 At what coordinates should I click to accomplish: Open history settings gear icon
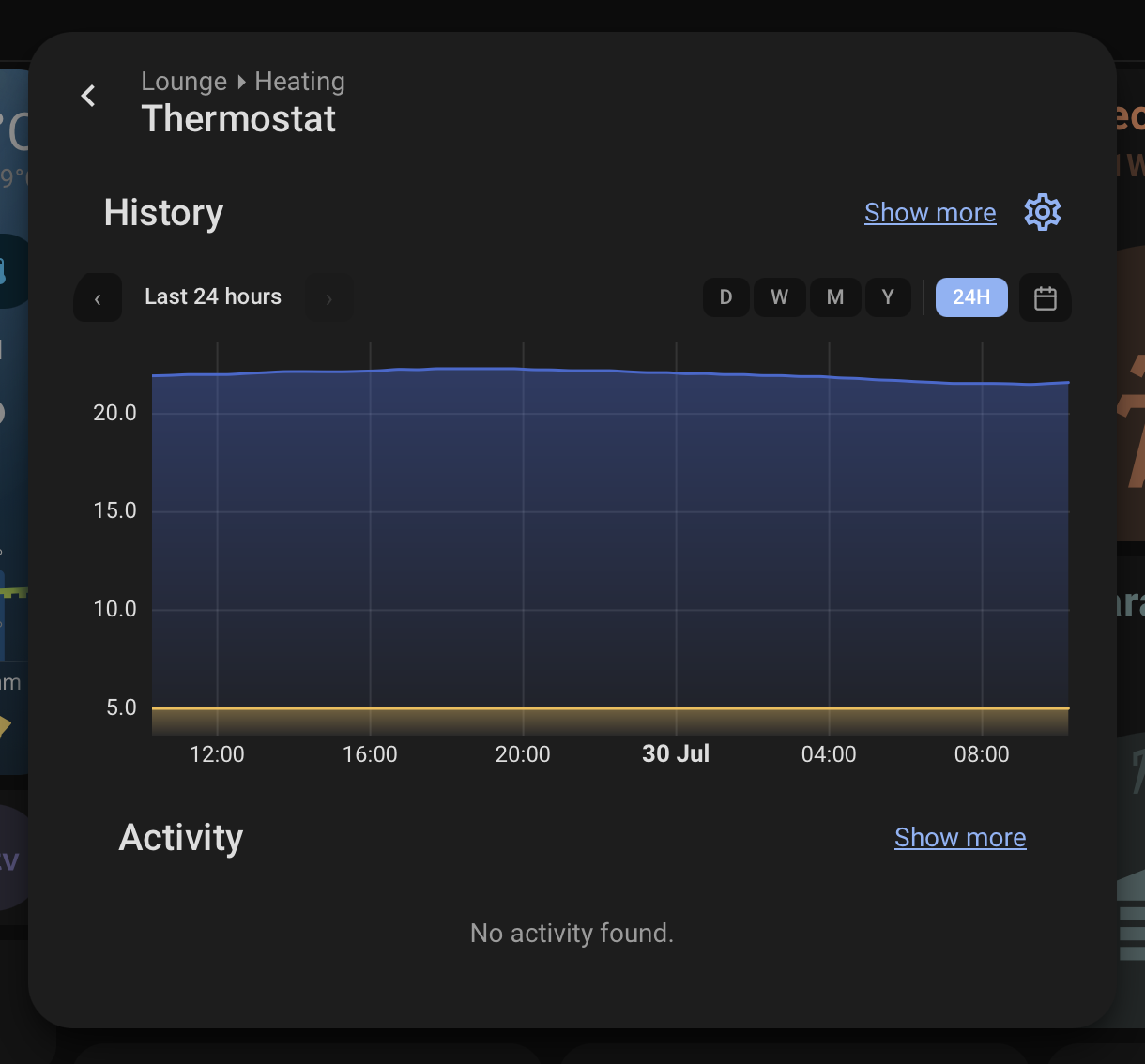click(1043, 212)
